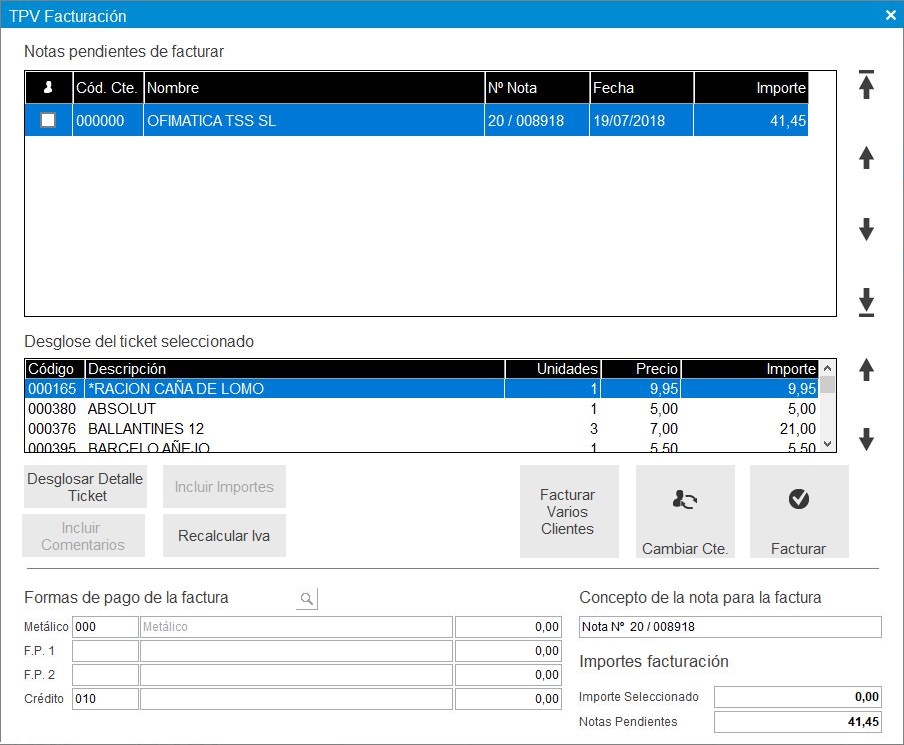Move up one row in pending notes
The image size is (904, 745).
tap(866, 157)
